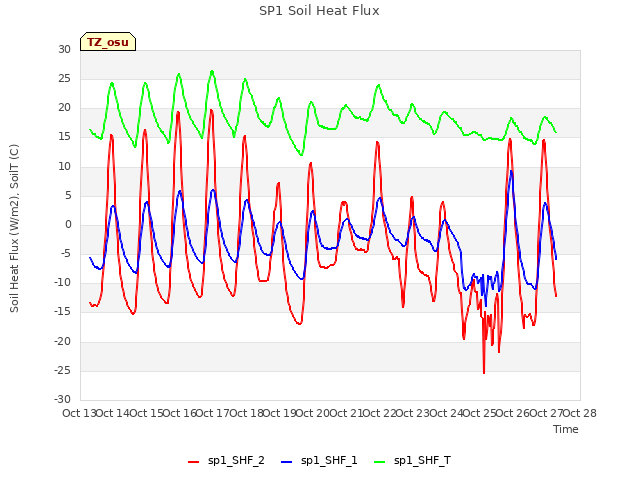Click the TZ_osu annotation label
640x480 pixels.
pyautogui.click(x=108, y=42)
